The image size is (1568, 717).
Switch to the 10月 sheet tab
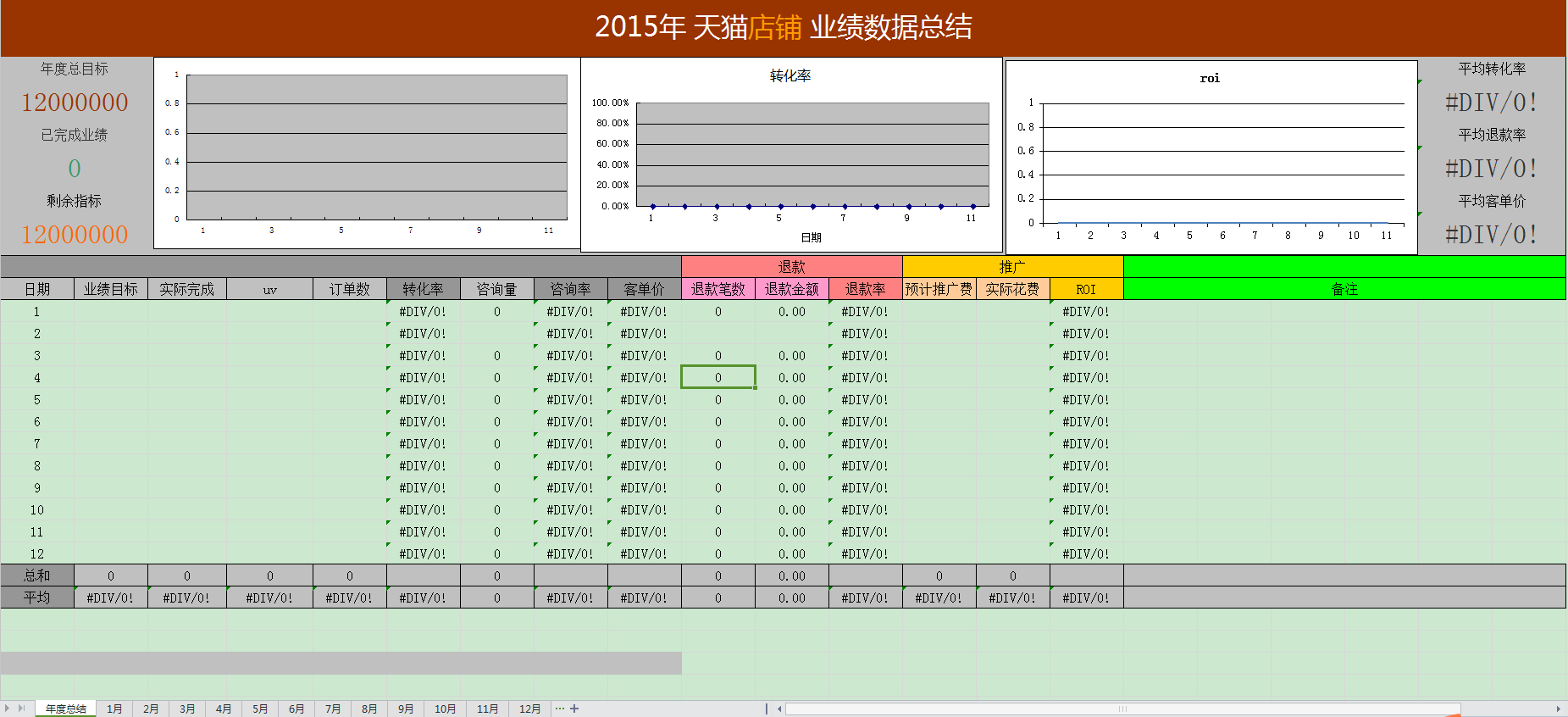(x=446, y=709)
